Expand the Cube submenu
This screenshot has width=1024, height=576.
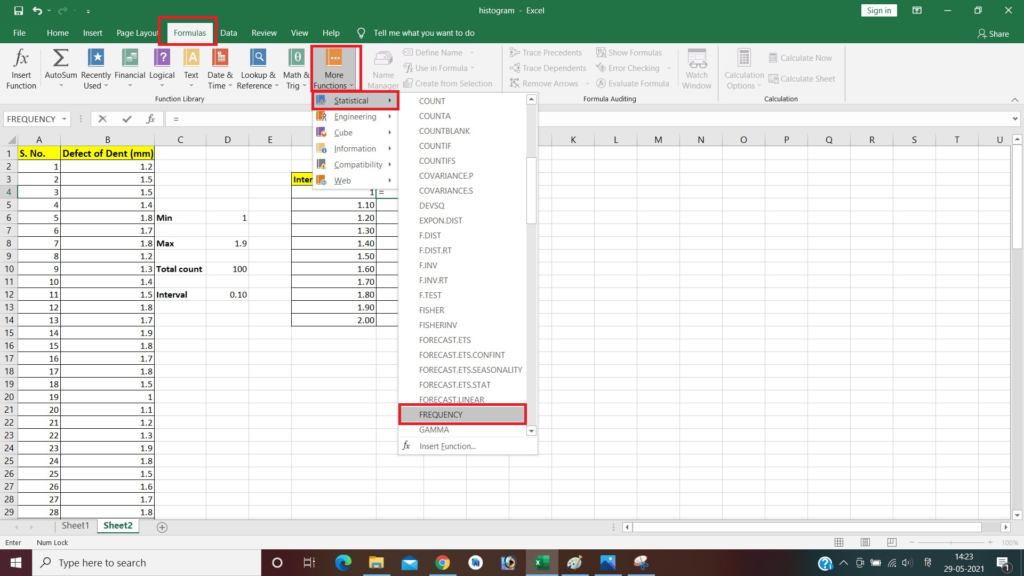pyautogui.click(x=355, y=133)
